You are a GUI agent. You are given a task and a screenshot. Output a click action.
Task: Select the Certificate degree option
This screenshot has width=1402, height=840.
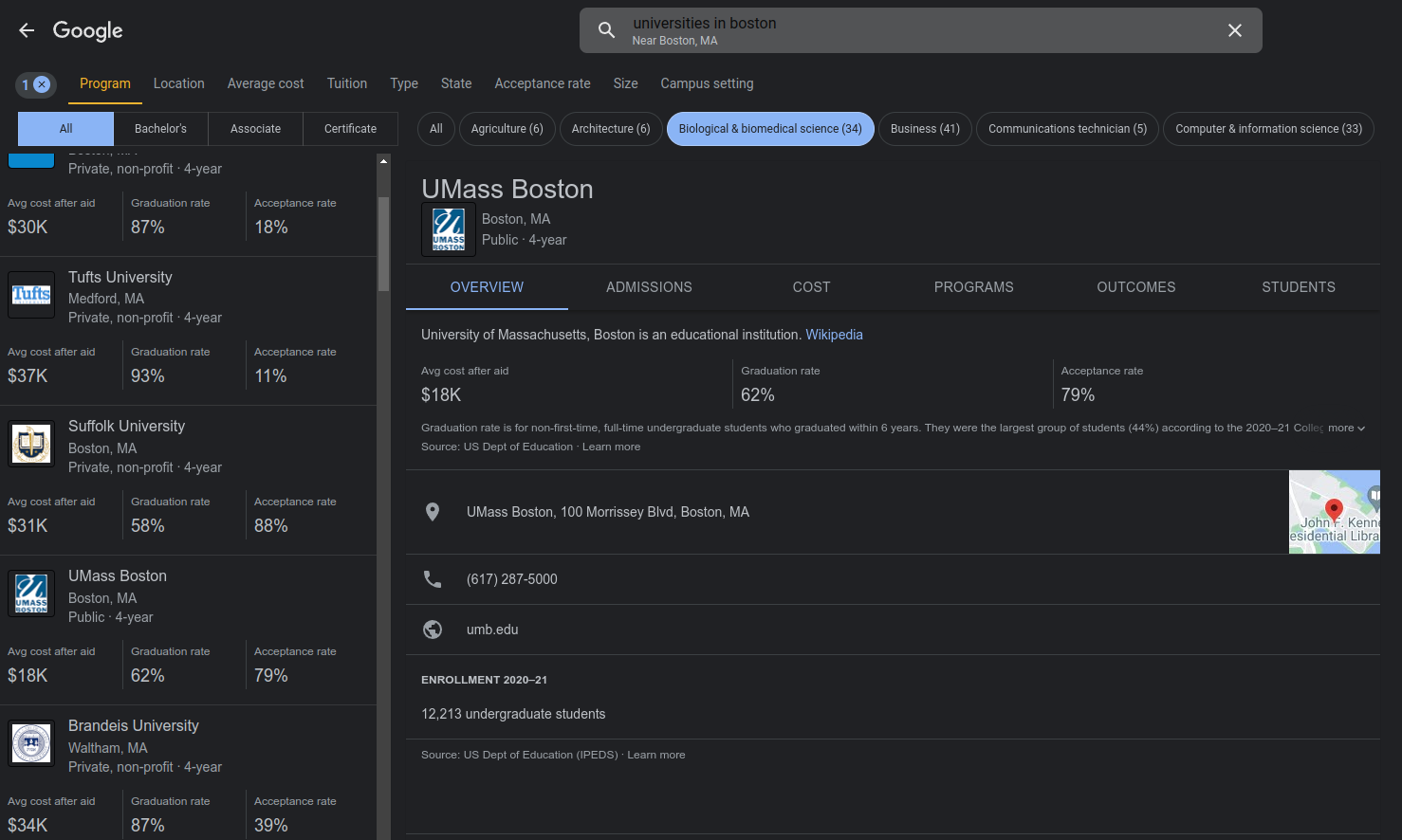pyautogui.click(x=351, y=129)
